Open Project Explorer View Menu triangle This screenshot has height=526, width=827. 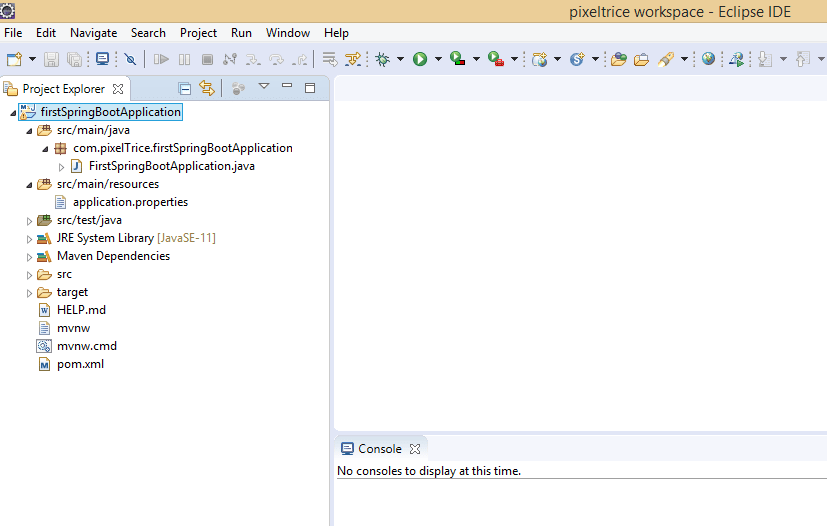click(264, 86)
